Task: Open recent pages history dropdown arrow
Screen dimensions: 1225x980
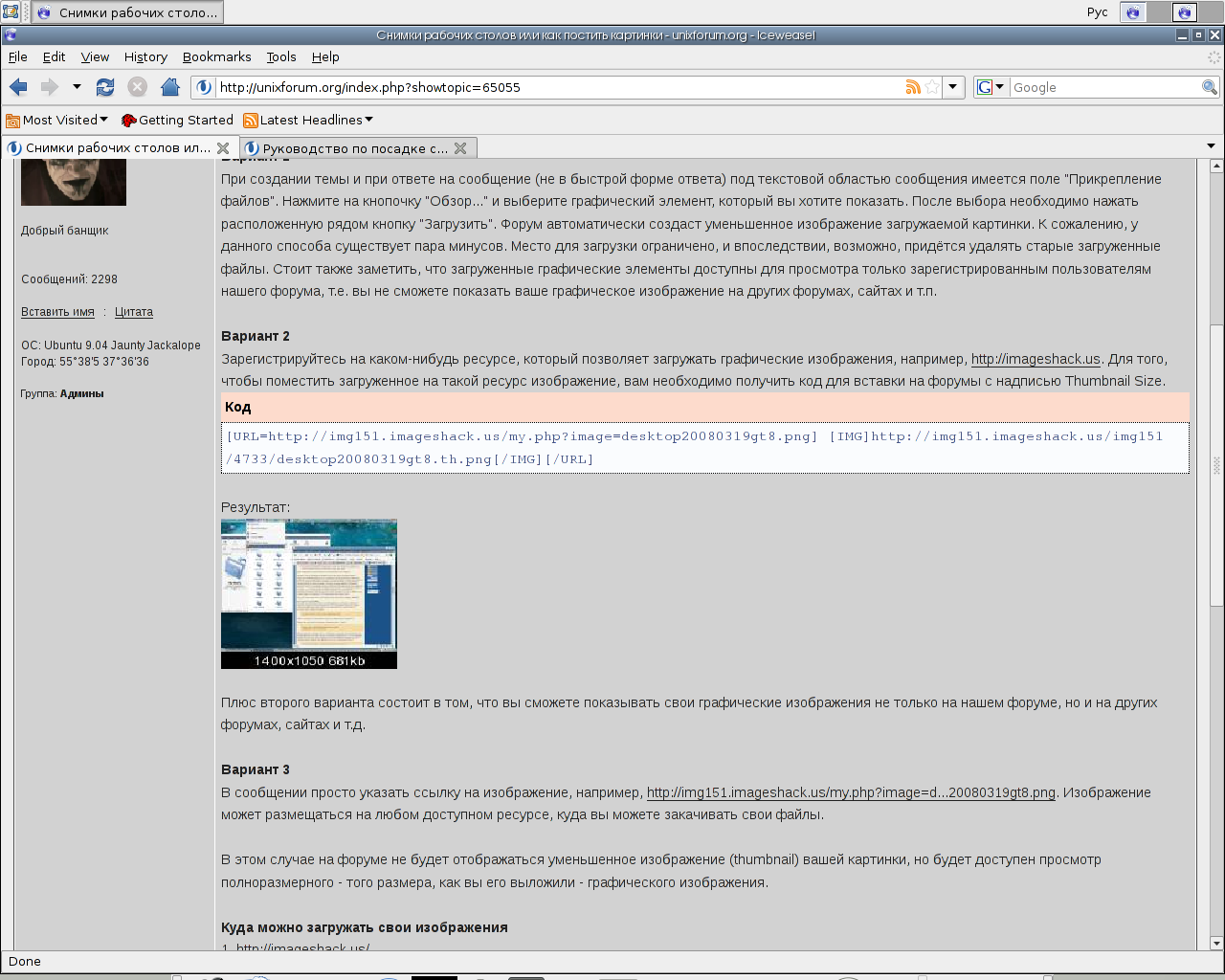Action: 77,87
